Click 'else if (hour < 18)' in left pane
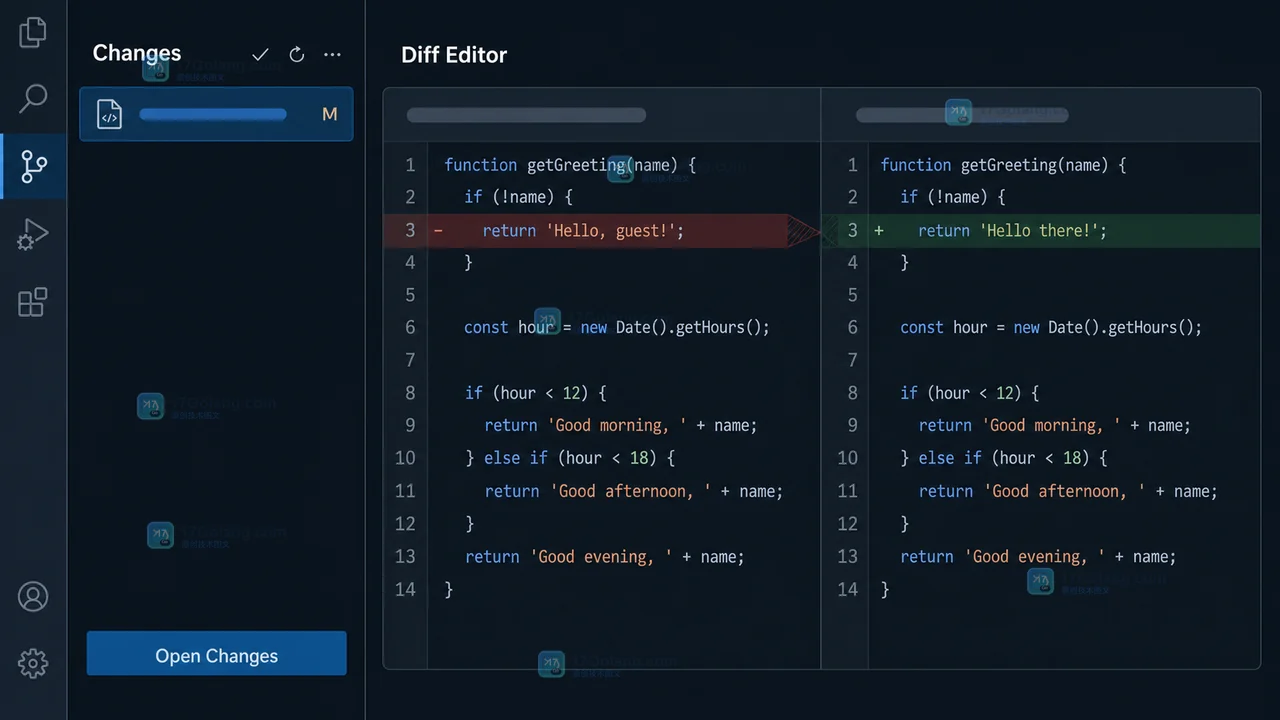Image resolution: width=1280 pixels, height=720 pixels. tap(570, 458)
